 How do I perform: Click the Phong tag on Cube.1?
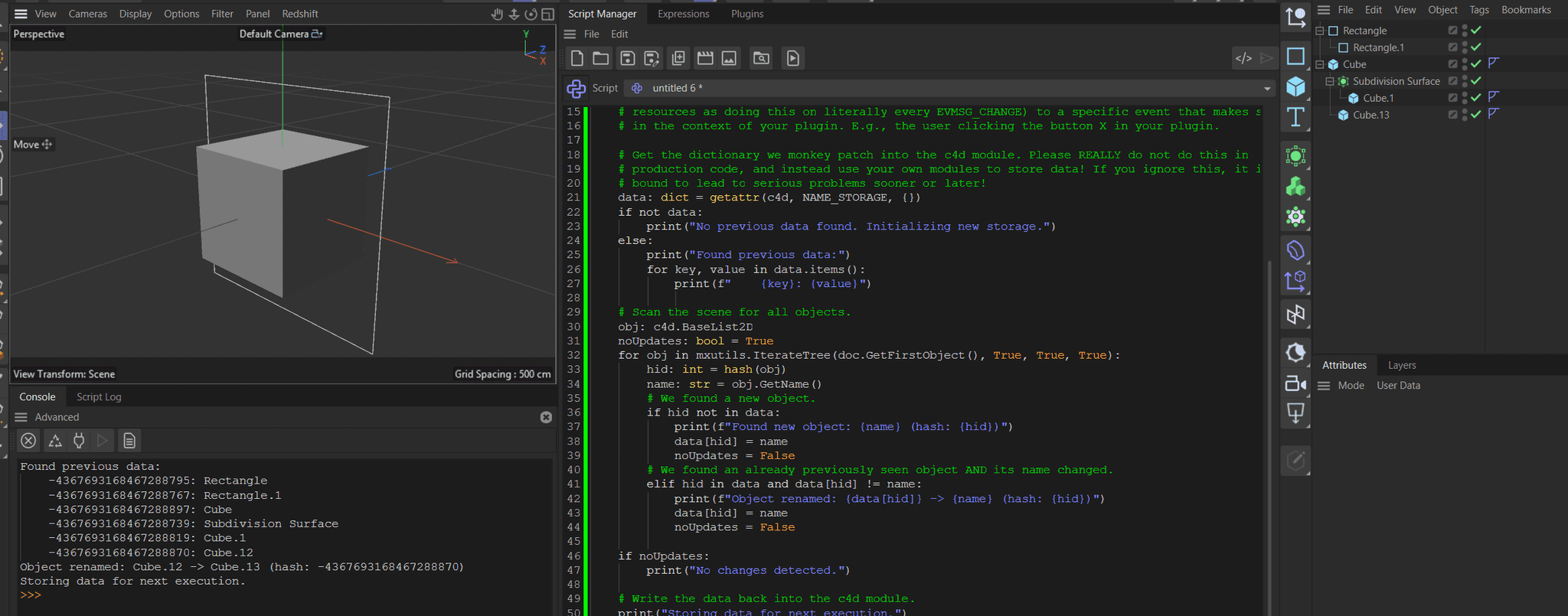coord(1493,97)
